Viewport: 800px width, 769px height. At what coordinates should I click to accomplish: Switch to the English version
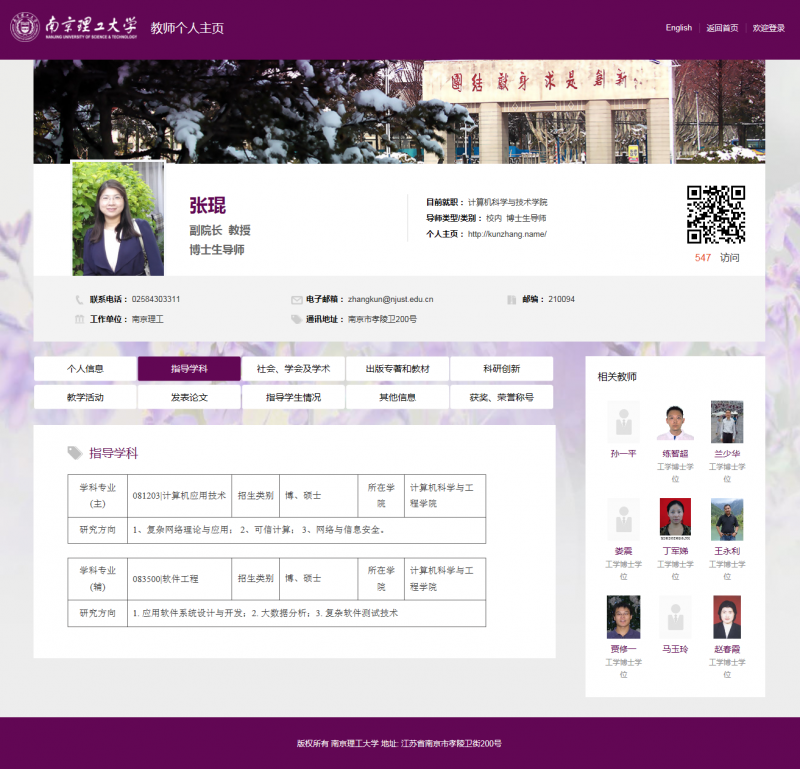pos(679,28)
